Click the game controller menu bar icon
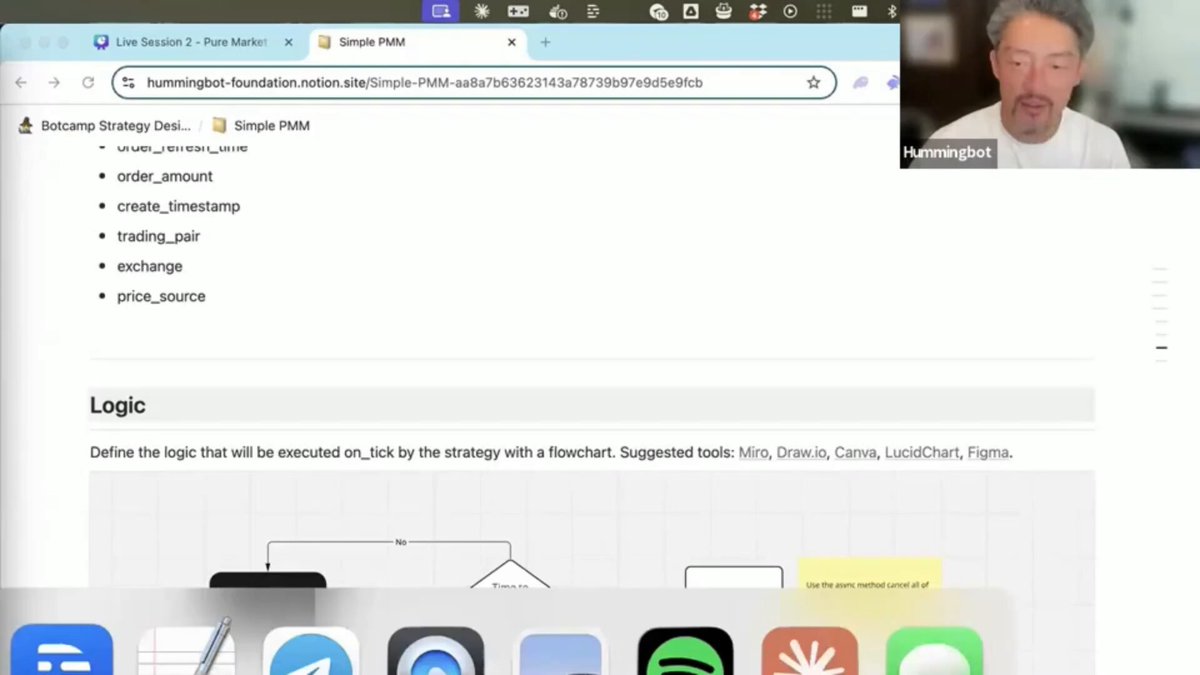 tap(518, 11)
